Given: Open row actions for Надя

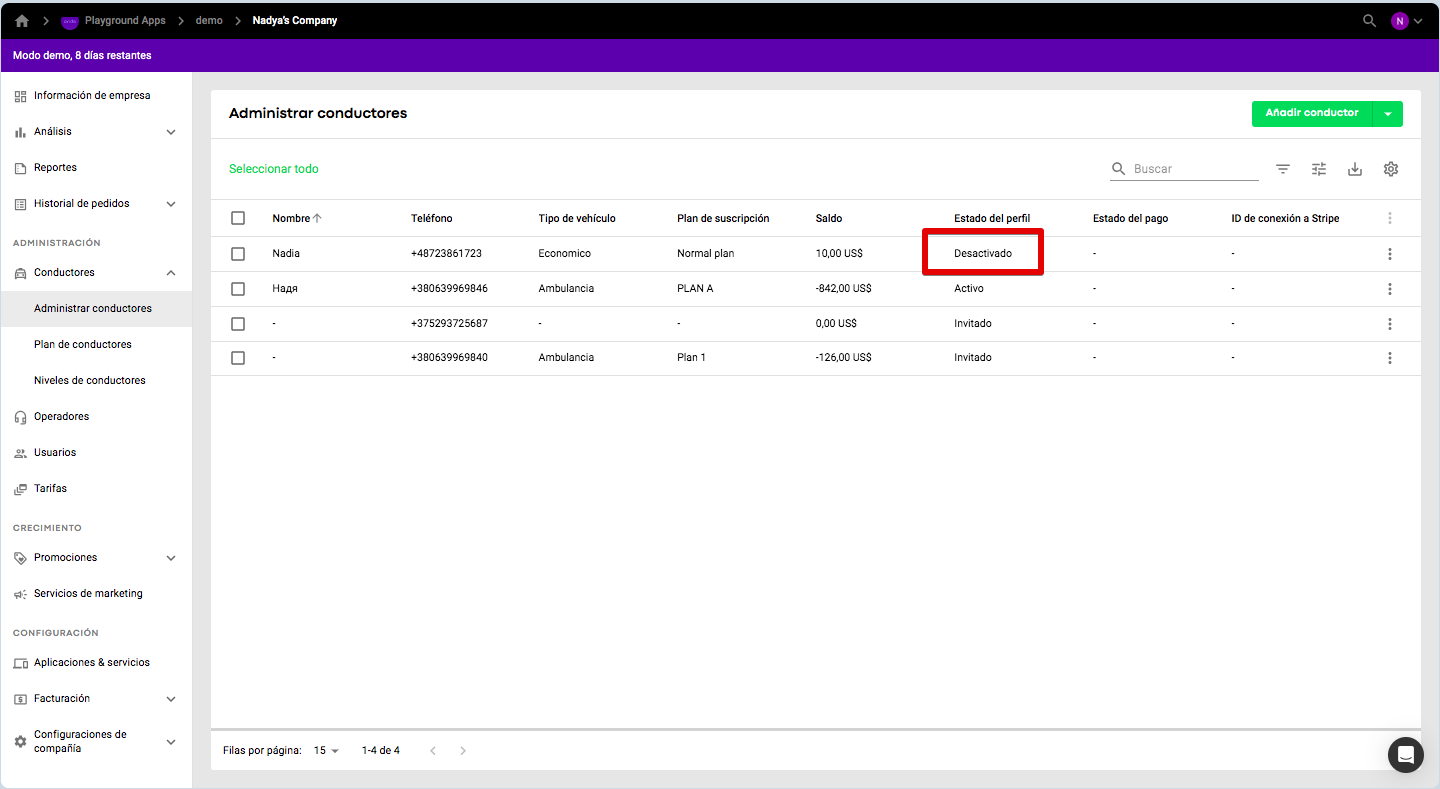Looking at the screenshot, I should click(x=1390, y=289).
